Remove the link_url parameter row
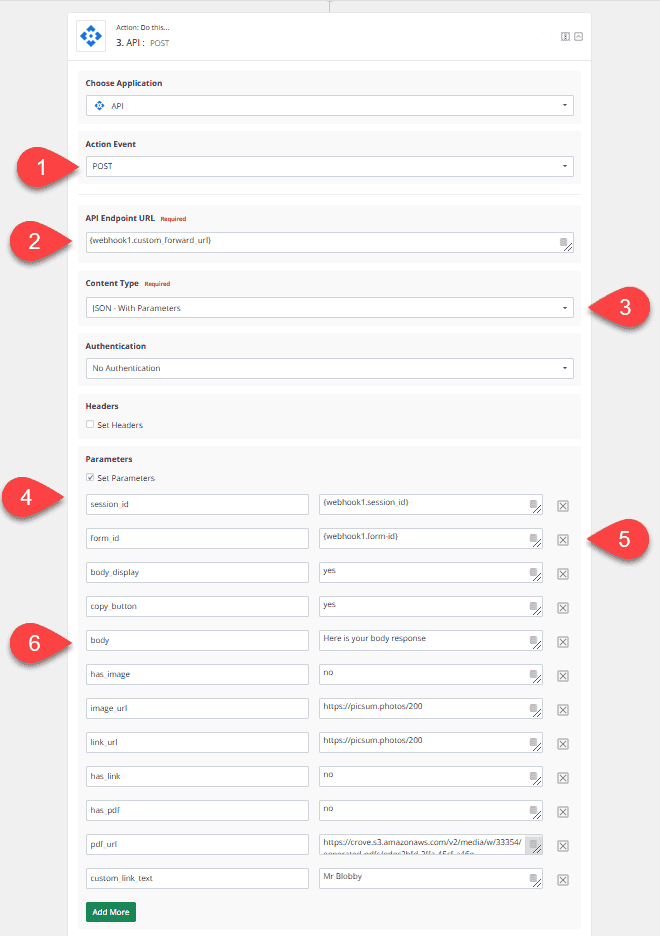660x936 pixels. (563, 744)
